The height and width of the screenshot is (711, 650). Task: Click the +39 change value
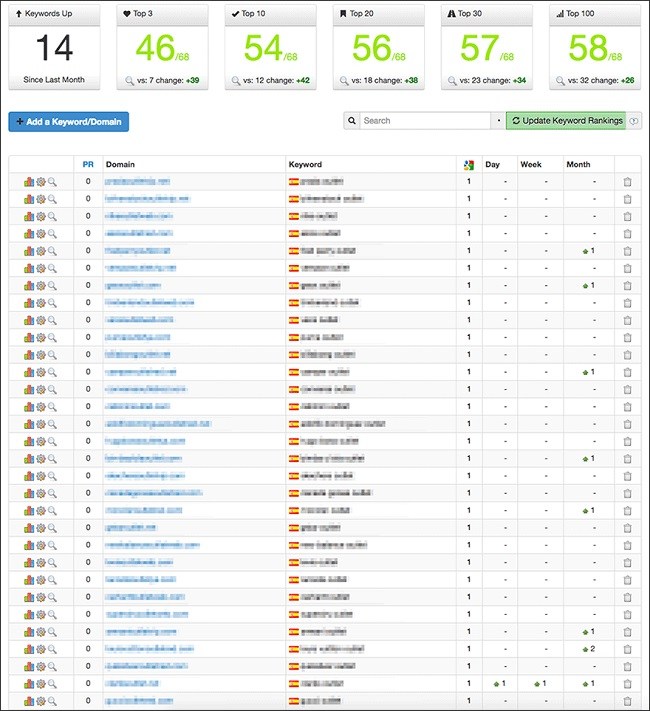[192, 80]
